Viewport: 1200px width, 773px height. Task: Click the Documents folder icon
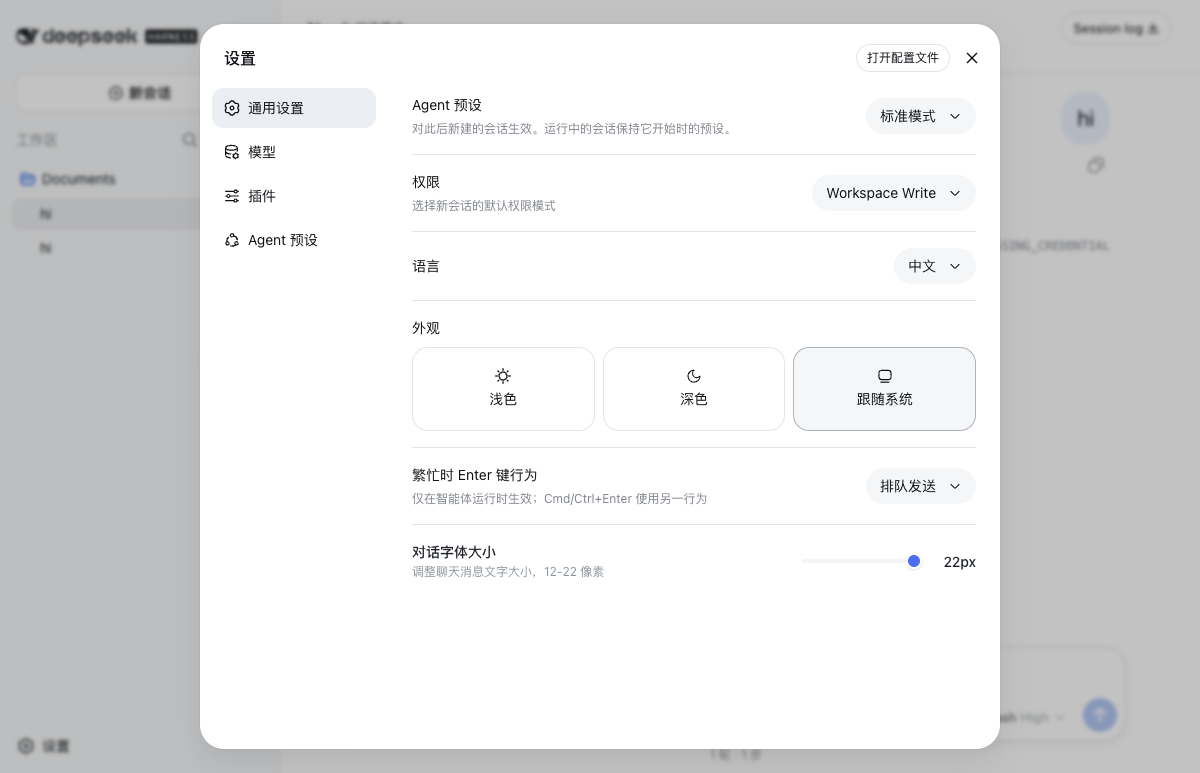28,179
